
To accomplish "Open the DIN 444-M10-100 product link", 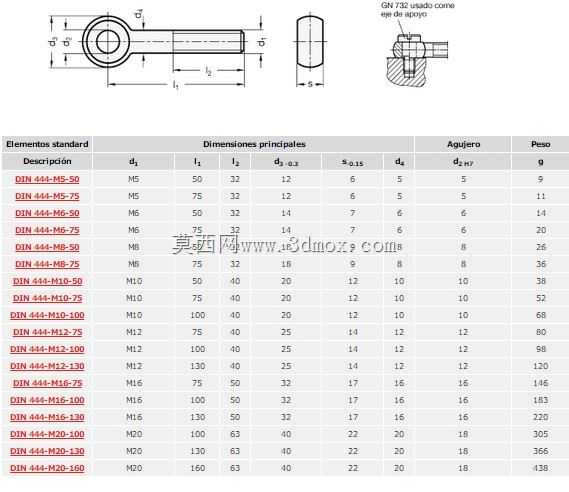I will point(47,316).
